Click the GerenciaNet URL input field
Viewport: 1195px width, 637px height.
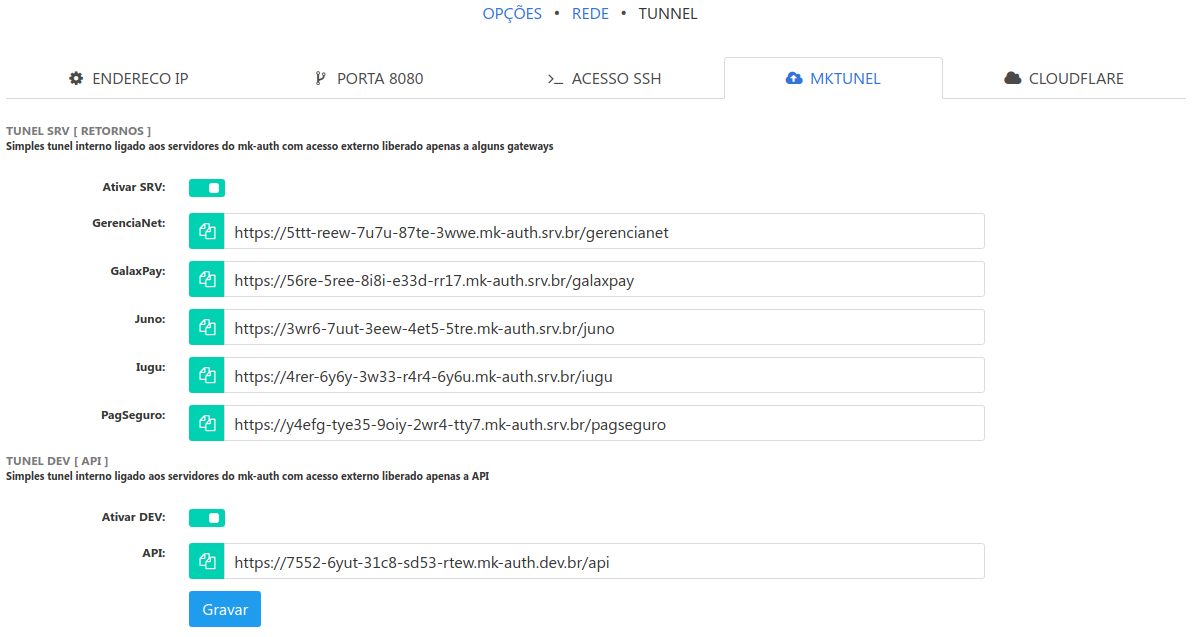tap(603, 231)
